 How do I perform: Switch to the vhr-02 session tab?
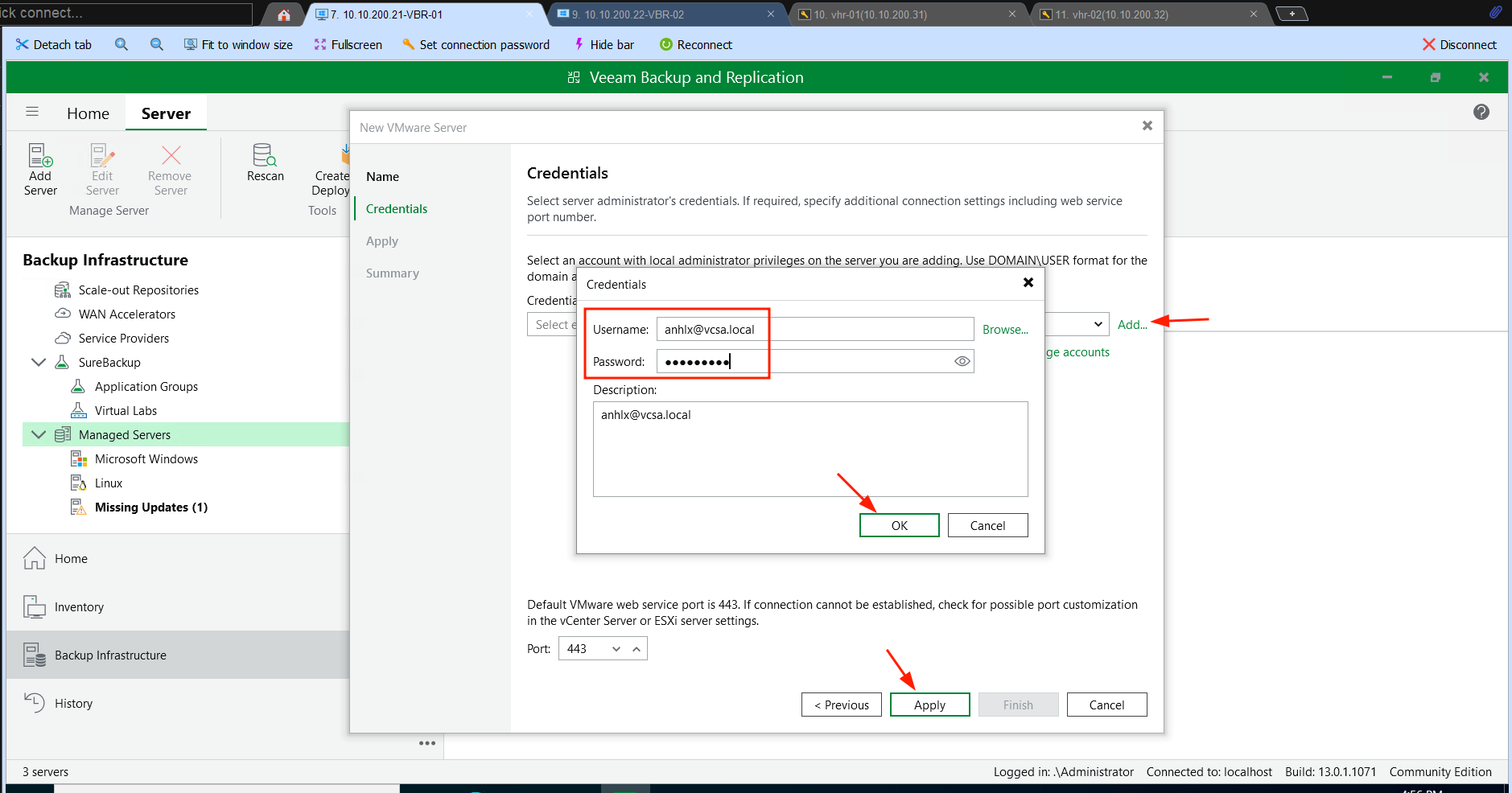click(x=1150, y=14)
